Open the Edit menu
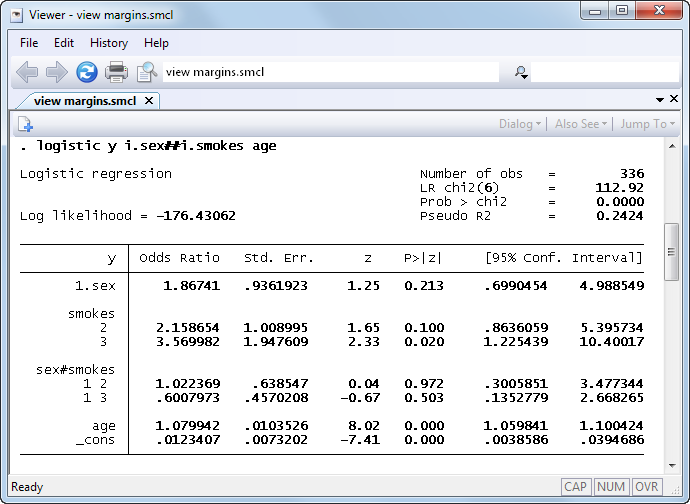This screenshot has height=504, width=690. point(64,43)
